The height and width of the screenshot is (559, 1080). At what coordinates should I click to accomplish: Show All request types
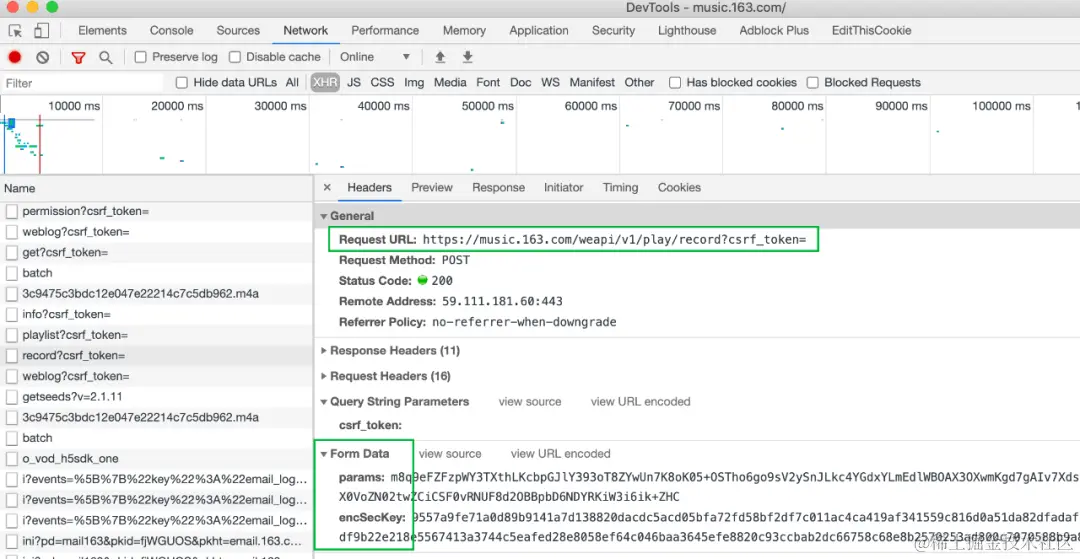292,83
